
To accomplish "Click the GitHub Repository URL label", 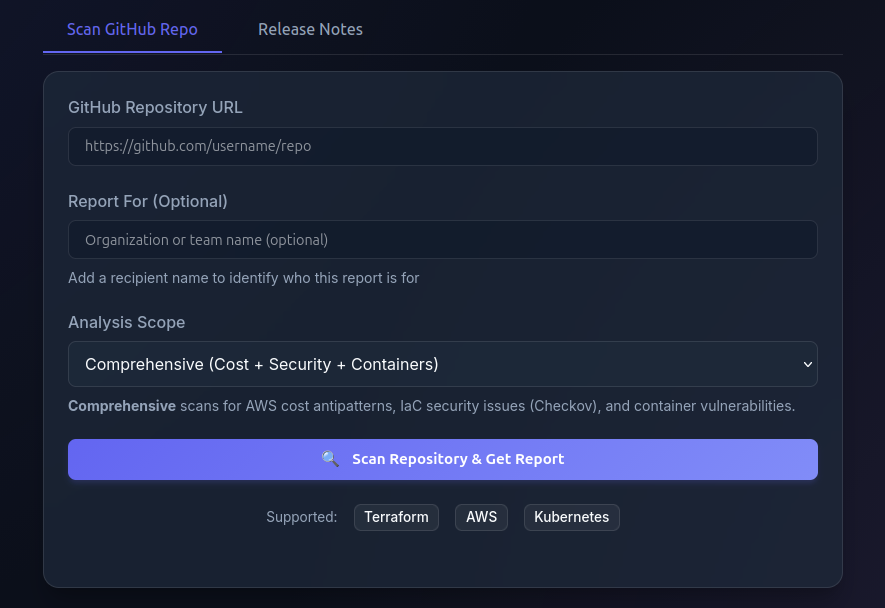I will [155, 107].
